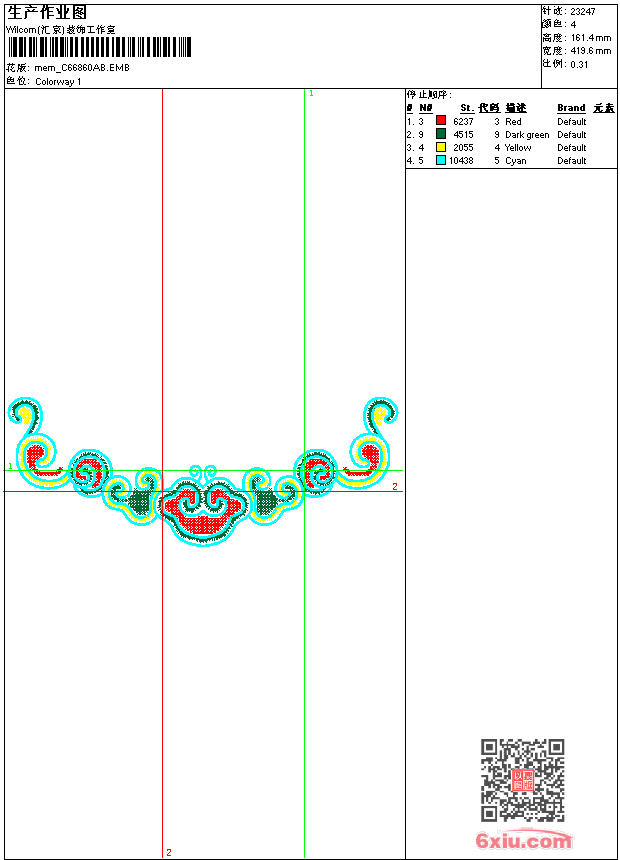Viewport: 620px width, 860px height.
Task: Click the red label '2' at bottom guide
Action: point(169,852)
